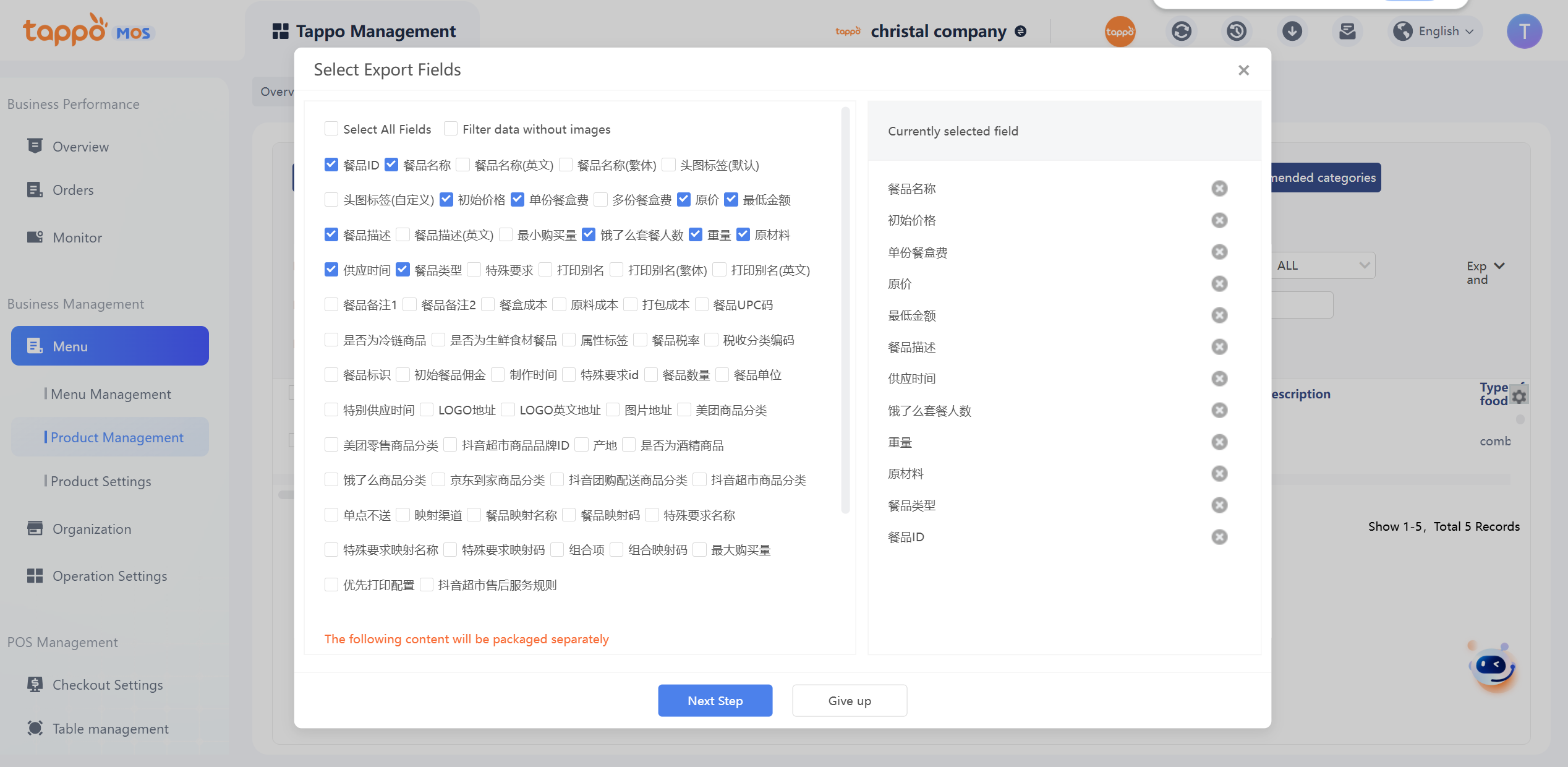Open the messages inbox icon
1568x767 pixels.
(1347, 31)
